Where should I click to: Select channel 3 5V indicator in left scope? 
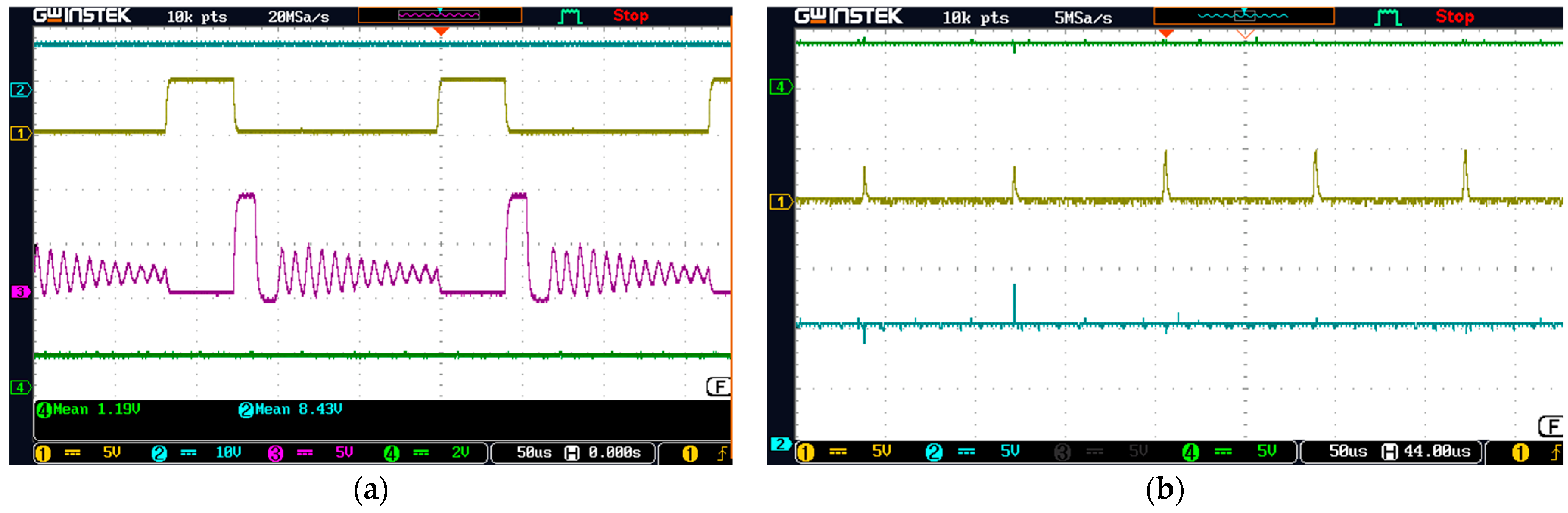pyautogui.click(x=310, y=453)
